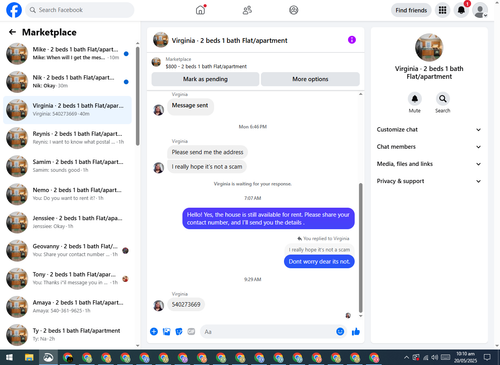Image resolution: width=500 pixels, height=365 pixels.
Task: Choose a GIF using the GIF icon
Action: tap(191, 331)
